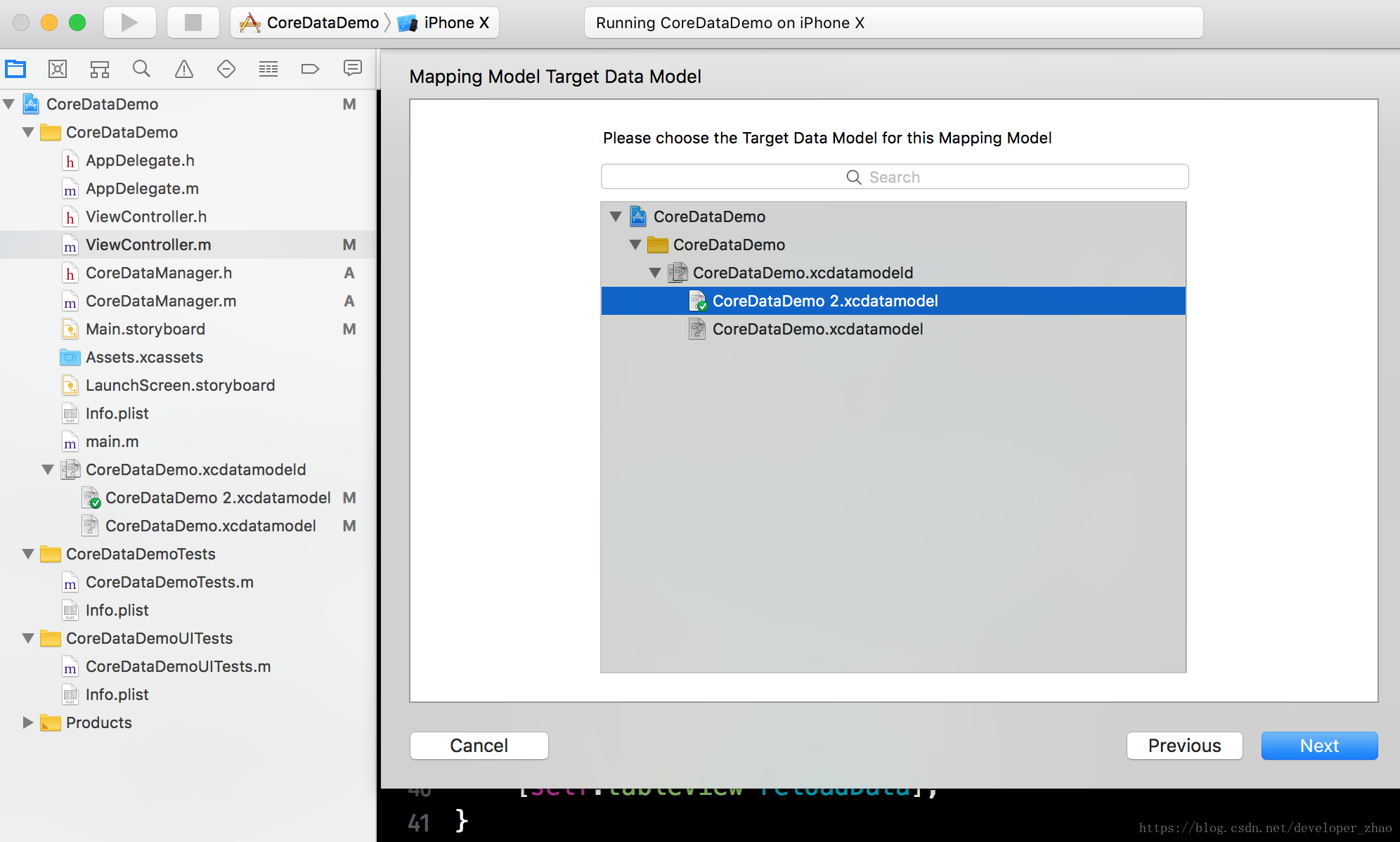Click the Main.storyboard file icon
Image resolution: width=1400 pixels, height=842 pixels.
70,329
